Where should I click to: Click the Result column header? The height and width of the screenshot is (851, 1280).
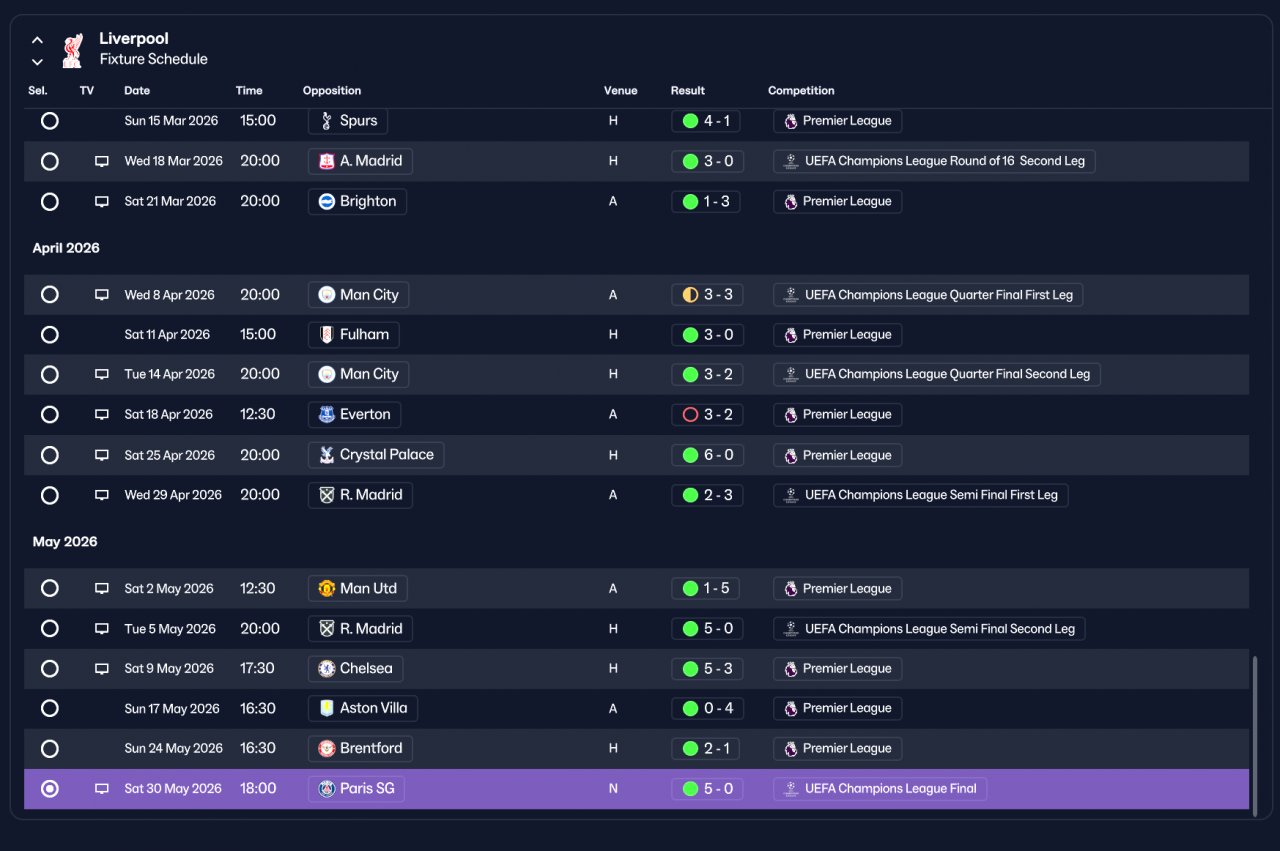(688, 91)
